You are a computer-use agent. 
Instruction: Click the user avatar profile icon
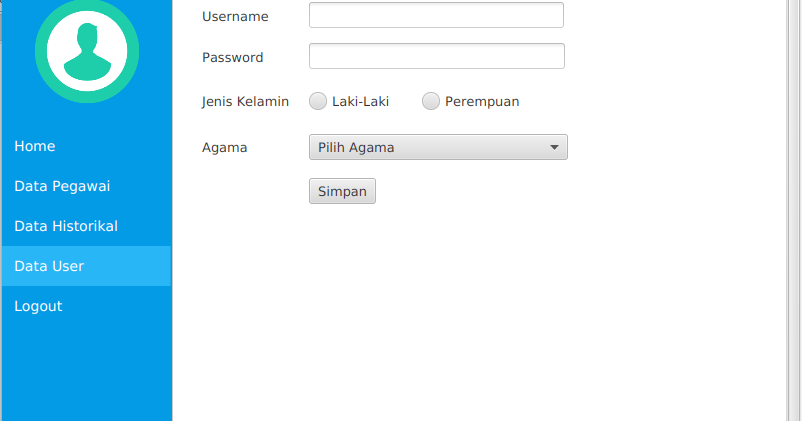tap(87, 51)
